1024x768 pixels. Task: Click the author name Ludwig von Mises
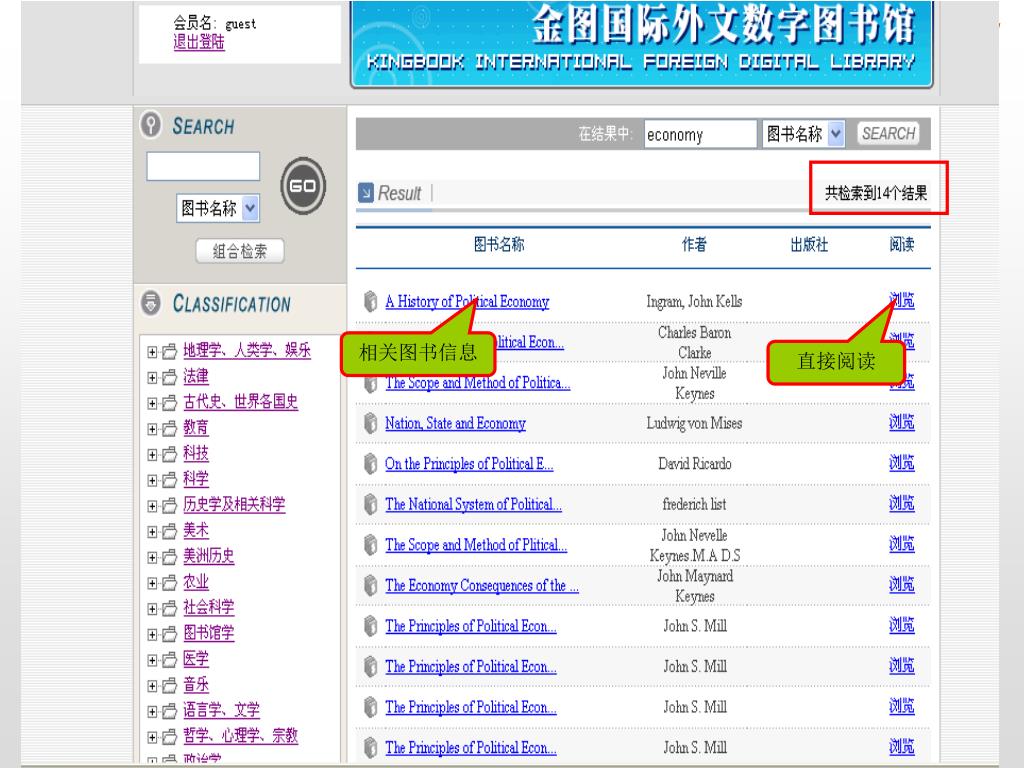point(694,423)
